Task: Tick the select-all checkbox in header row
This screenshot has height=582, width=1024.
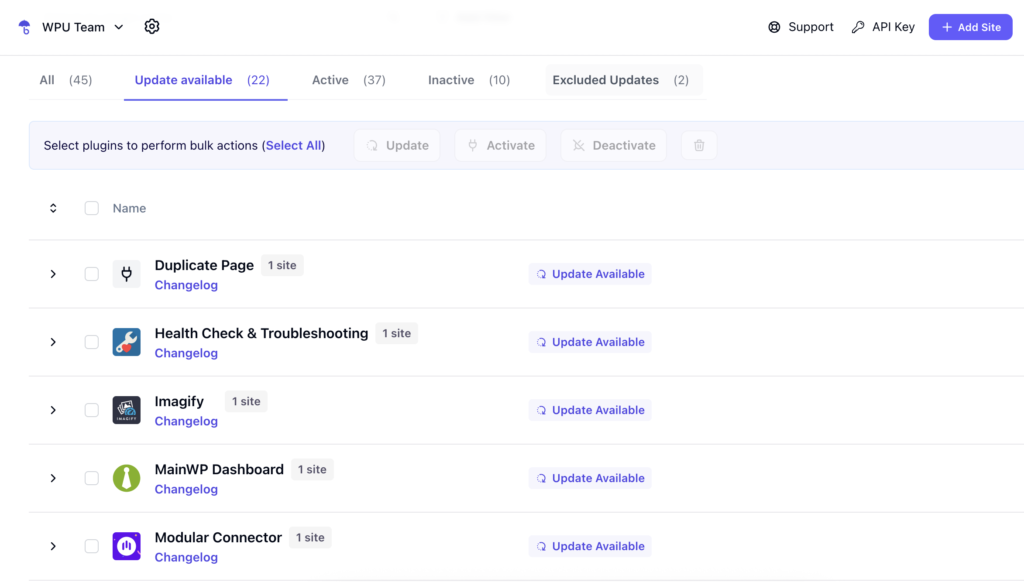Action: click(x=91, y=208)
